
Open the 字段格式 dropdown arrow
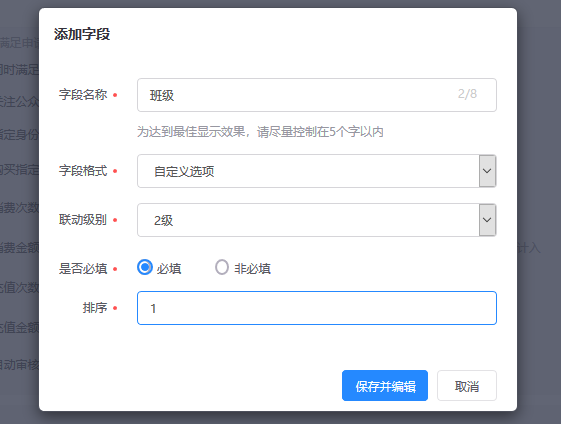[x=487, y=171]
